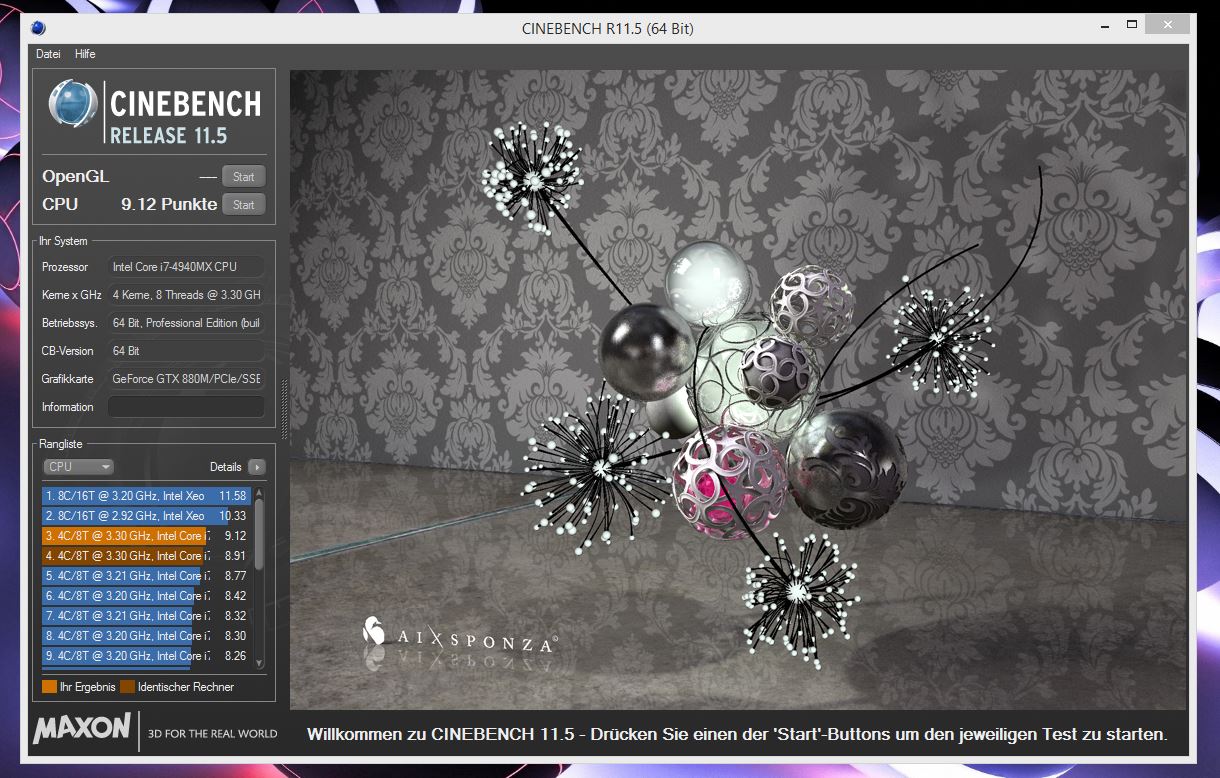1220x778 pixels.
Task: Select ranking entry 1 with 11.58 score
Action: (145, 496)
